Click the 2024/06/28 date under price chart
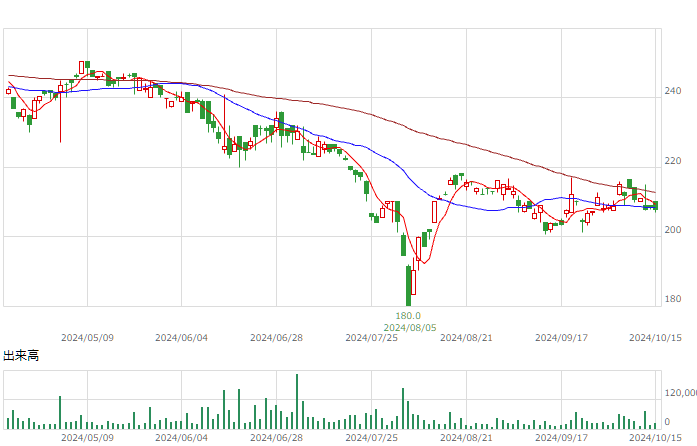The image size is (697, 446). (276, 338)
